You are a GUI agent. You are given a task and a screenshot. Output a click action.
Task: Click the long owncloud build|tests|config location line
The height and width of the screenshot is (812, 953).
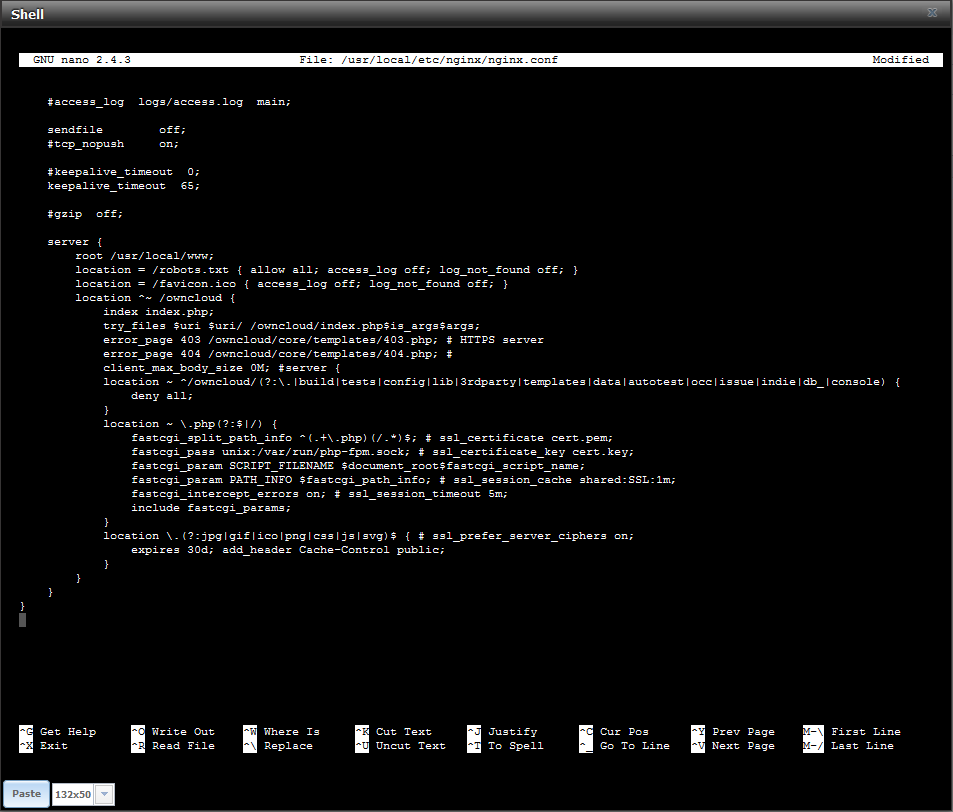tap(501, 382)
